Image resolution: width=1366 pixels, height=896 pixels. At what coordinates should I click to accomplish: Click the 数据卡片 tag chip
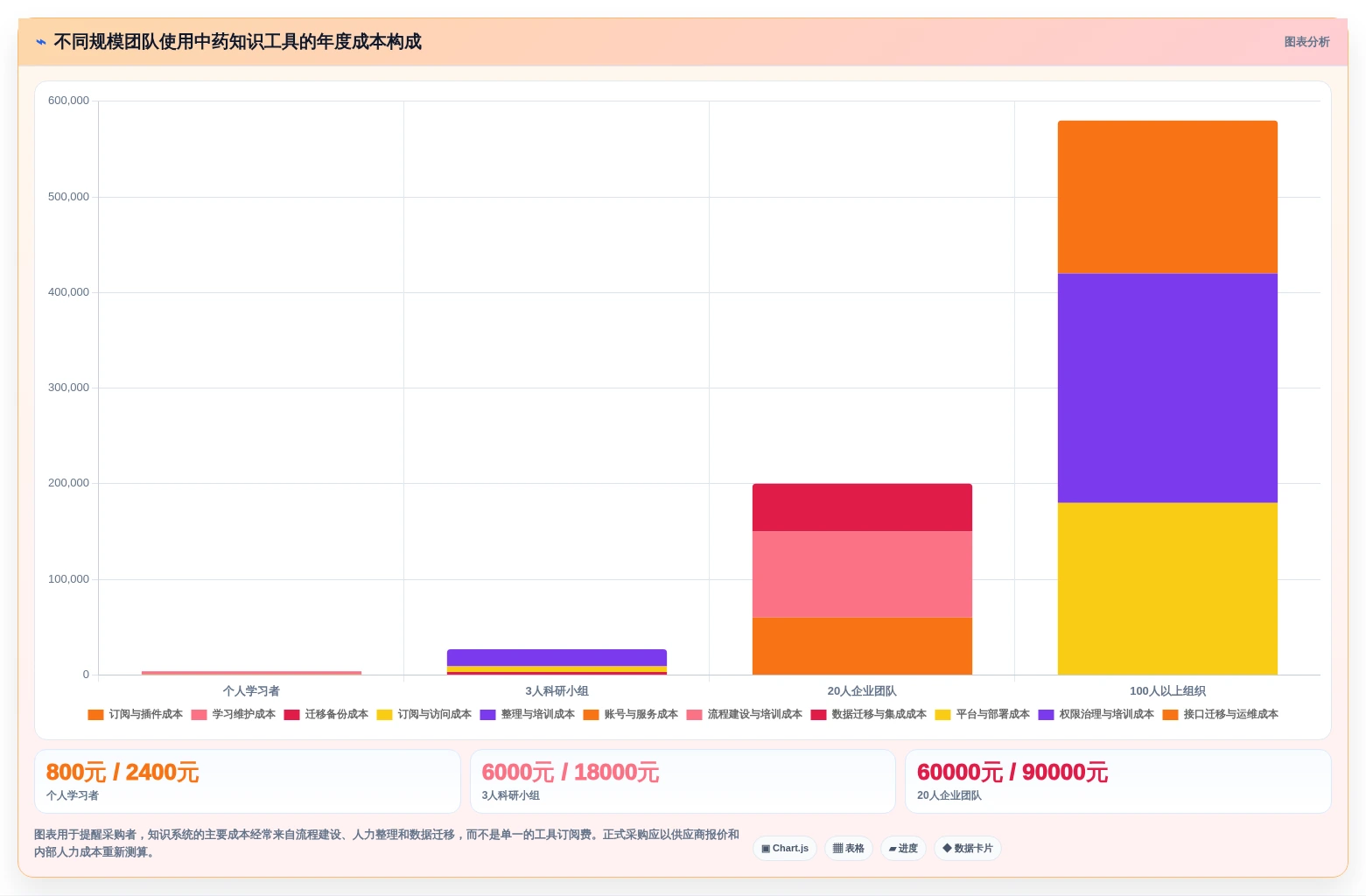(x=968, y=849)
